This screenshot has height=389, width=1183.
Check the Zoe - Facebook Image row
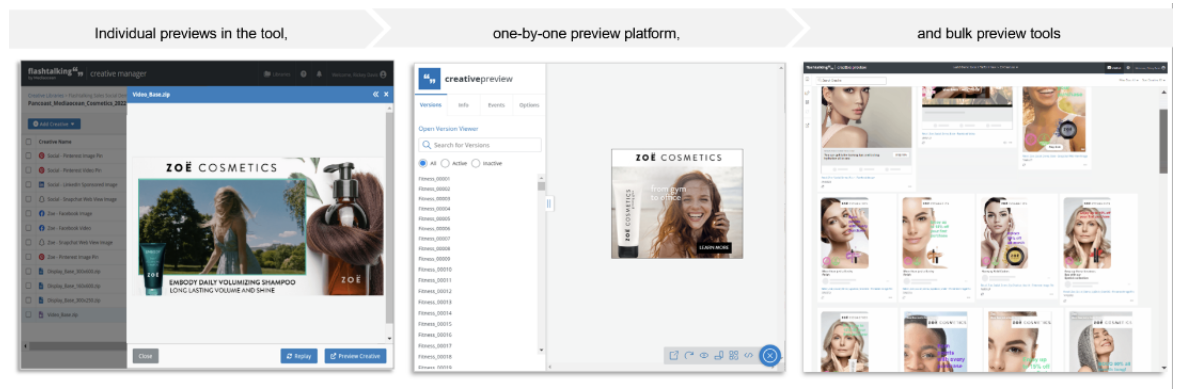pos(29,213)
